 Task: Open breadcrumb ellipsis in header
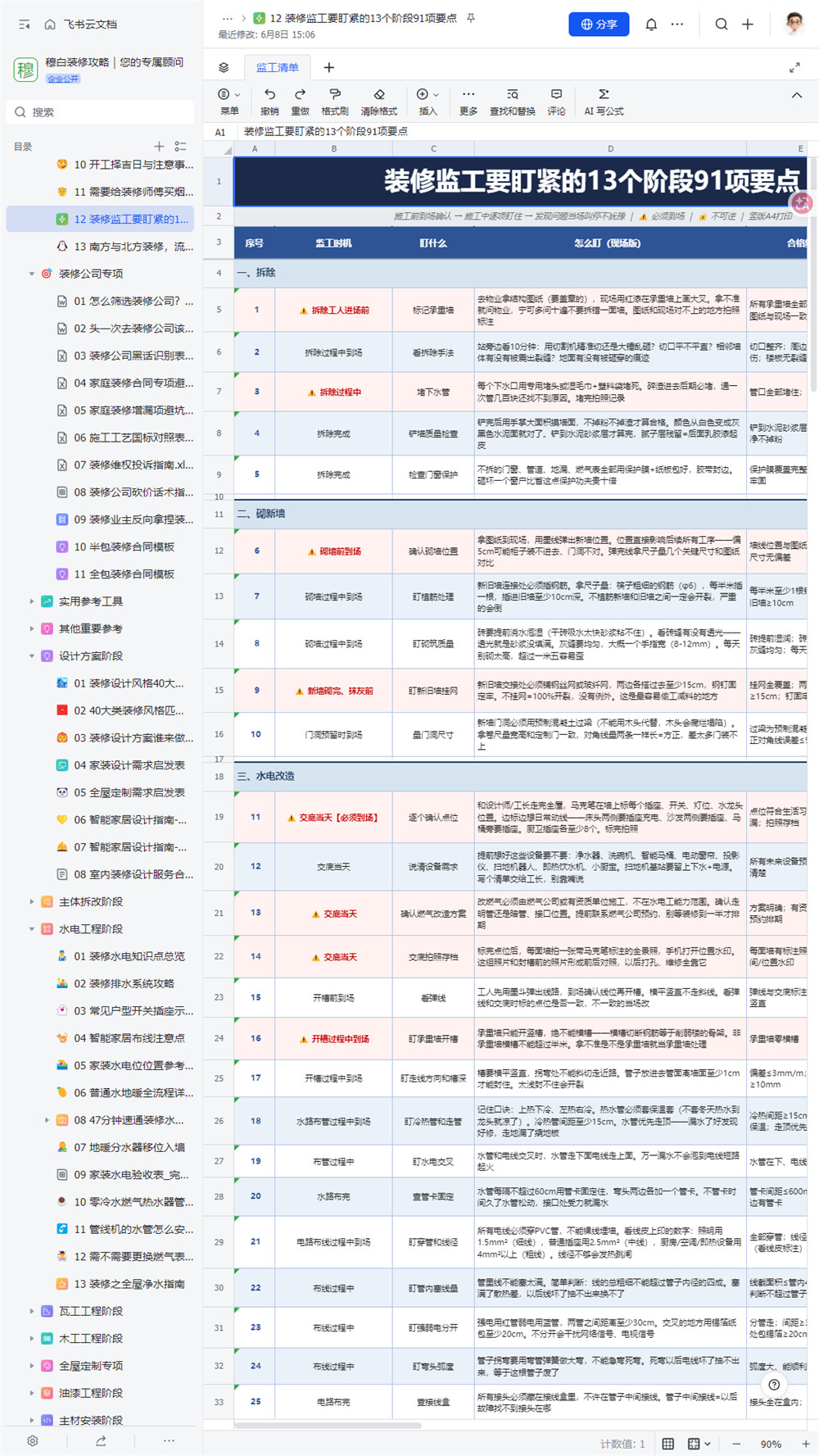pos(228,18)
